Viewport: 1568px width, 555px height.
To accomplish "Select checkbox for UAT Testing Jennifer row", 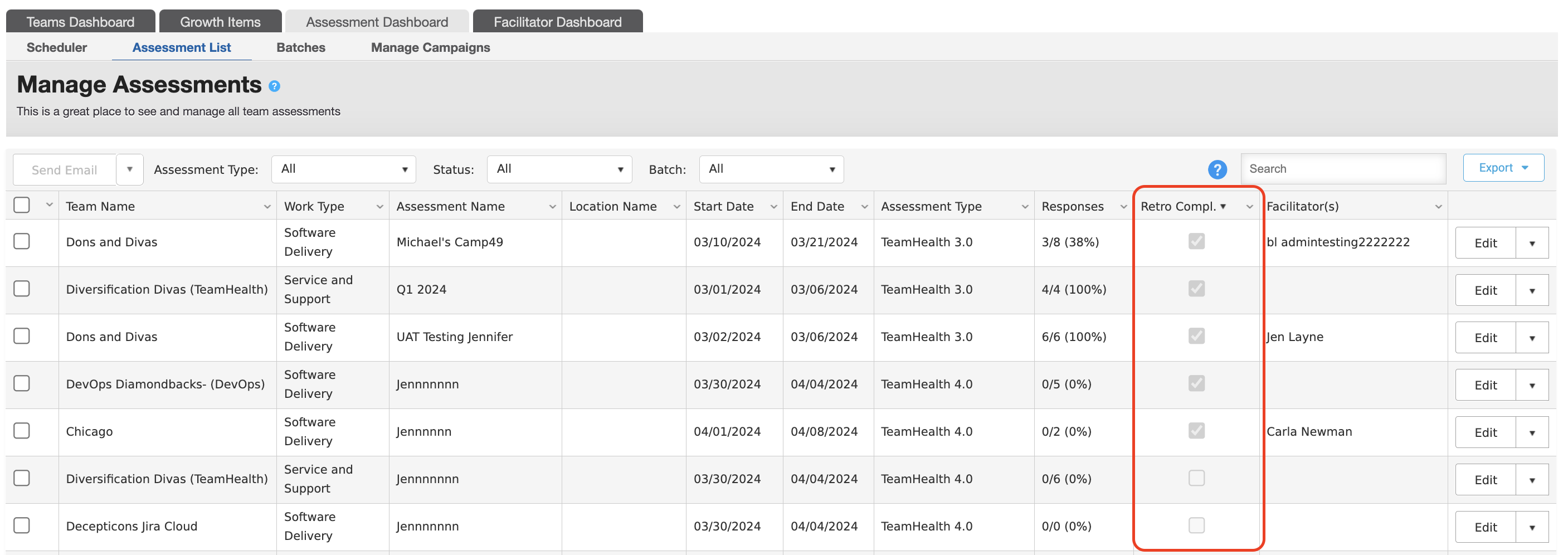I will tap(22, 336).
